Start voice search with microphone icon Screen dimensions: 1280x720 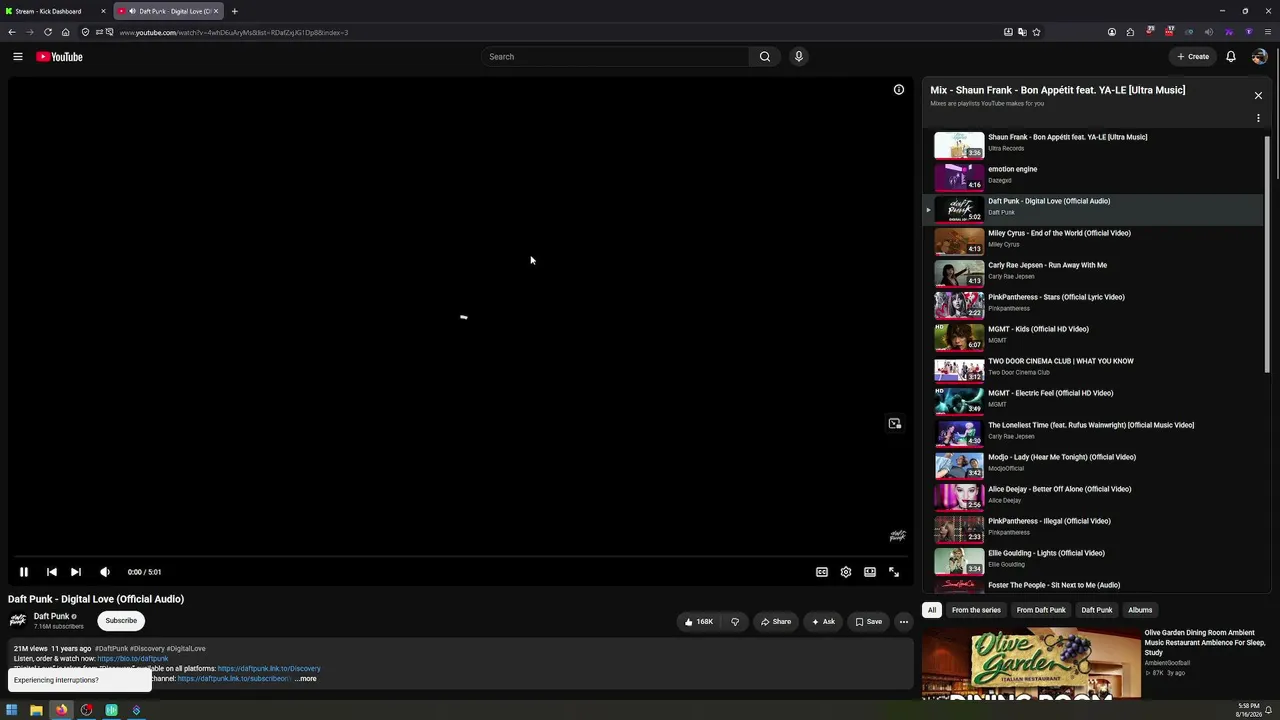click(x=798, y=57)
